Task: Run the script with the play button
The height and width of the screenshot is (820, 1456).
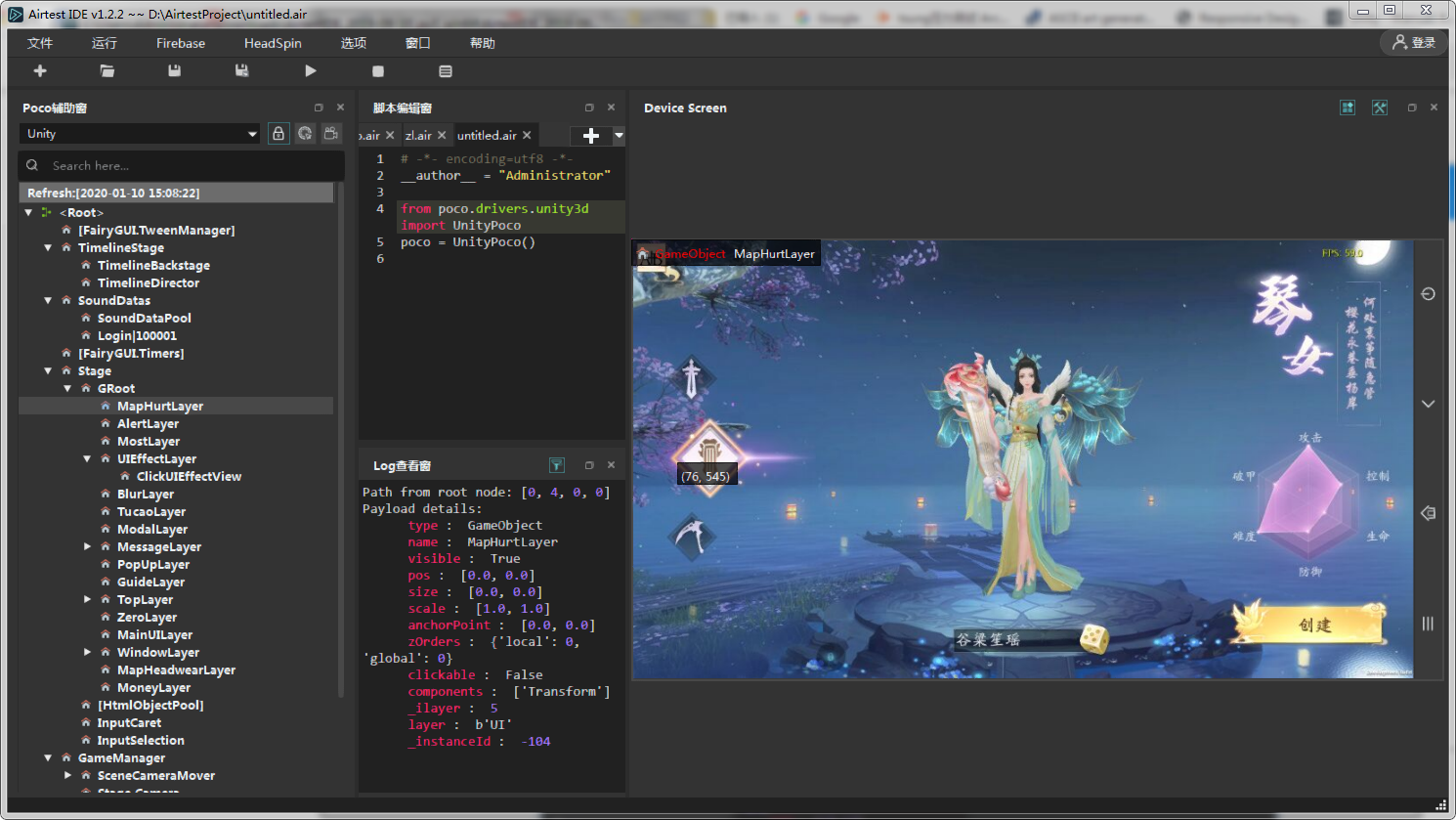Action: [311, 70]
